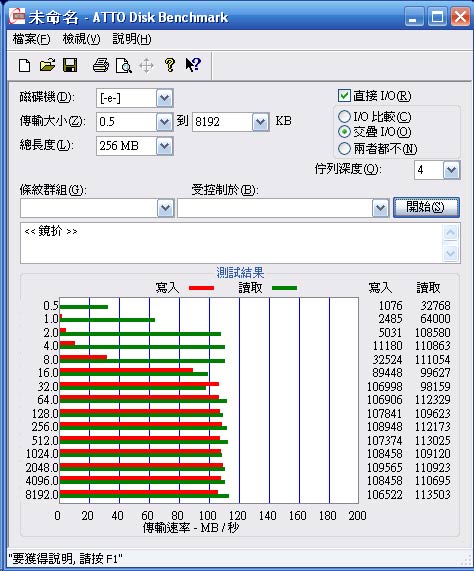Select the 兩者都不 radio option

tap(344, 149)
